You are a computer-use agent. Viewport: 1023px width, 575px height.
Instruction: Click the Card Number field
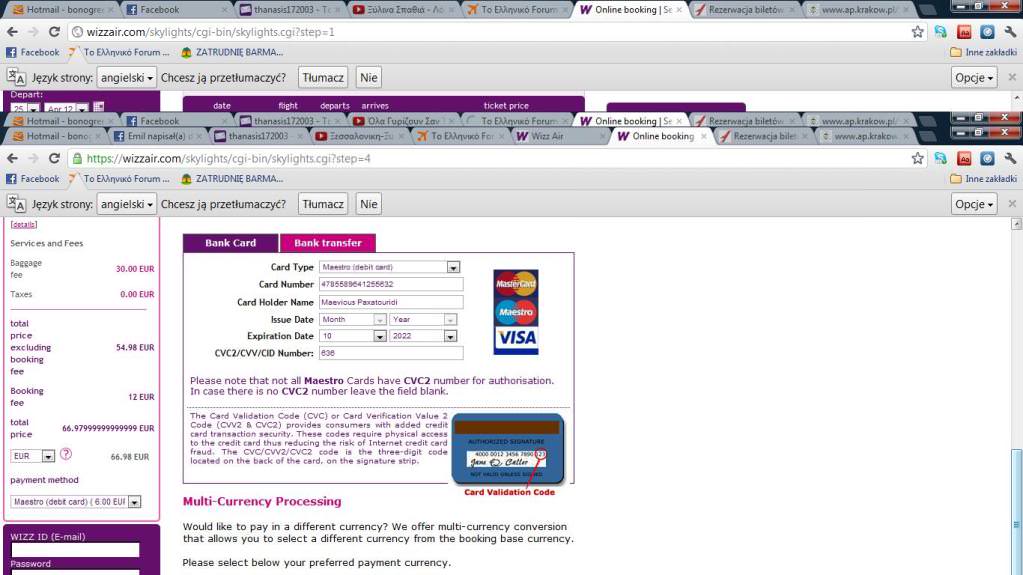[391, 285]
